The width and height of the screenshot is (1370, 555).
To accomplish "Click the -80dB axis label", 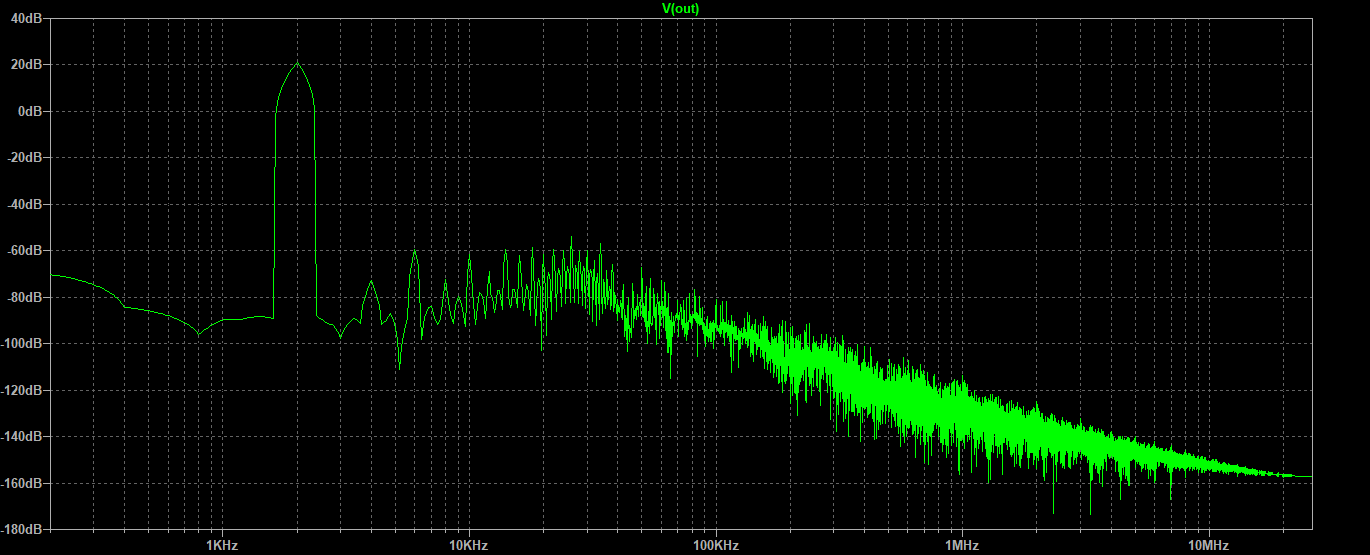I will coord(25,297).
